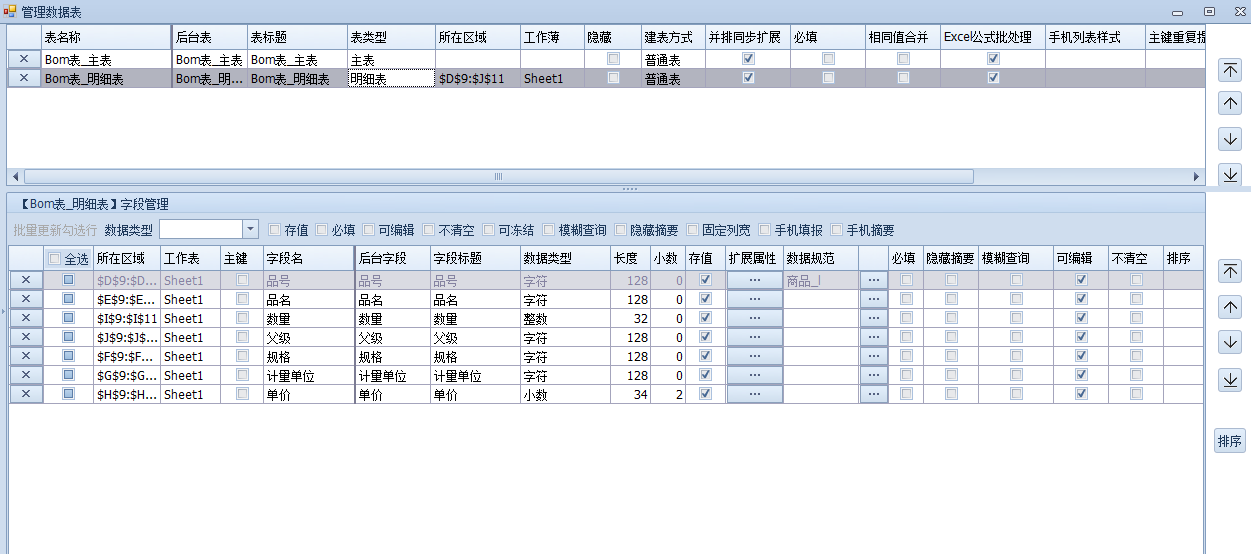The width and height of the screenshot is (1251, 554).
Task: Move selected field to top of list
Action: (1230, 271)
